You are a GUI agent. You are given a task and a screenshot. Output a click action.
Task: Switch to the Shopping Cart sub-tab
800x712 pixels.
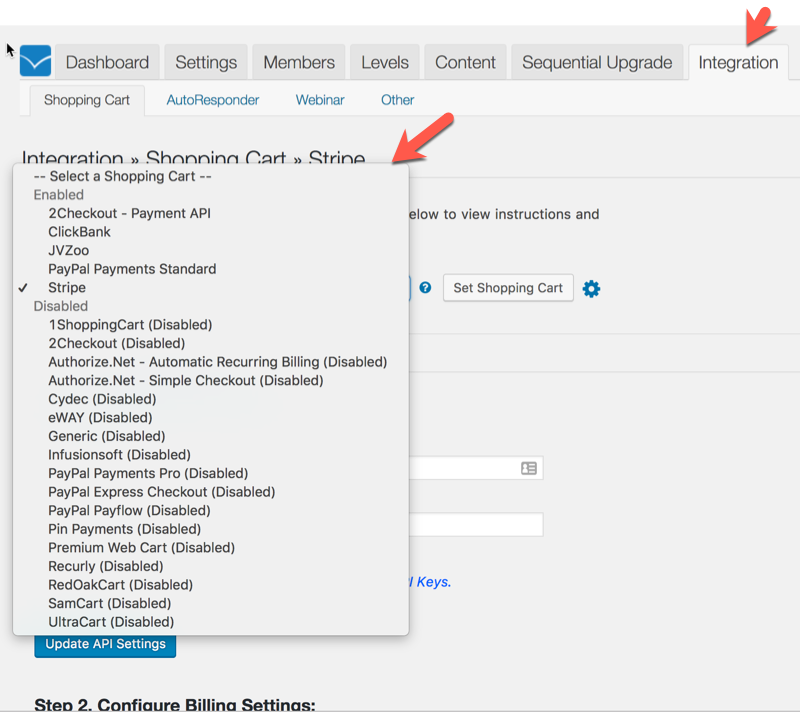click(x=87, y=100)
